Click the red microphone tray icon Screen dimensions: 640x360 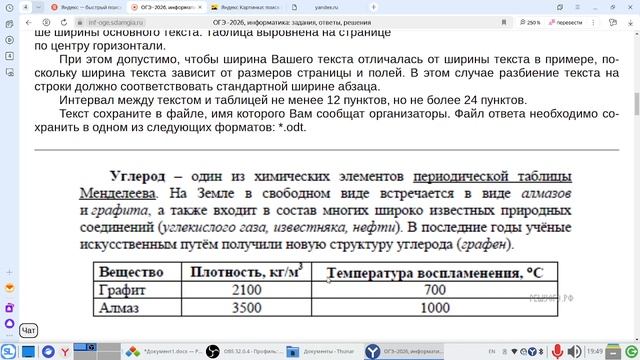[x=557, y=351]
